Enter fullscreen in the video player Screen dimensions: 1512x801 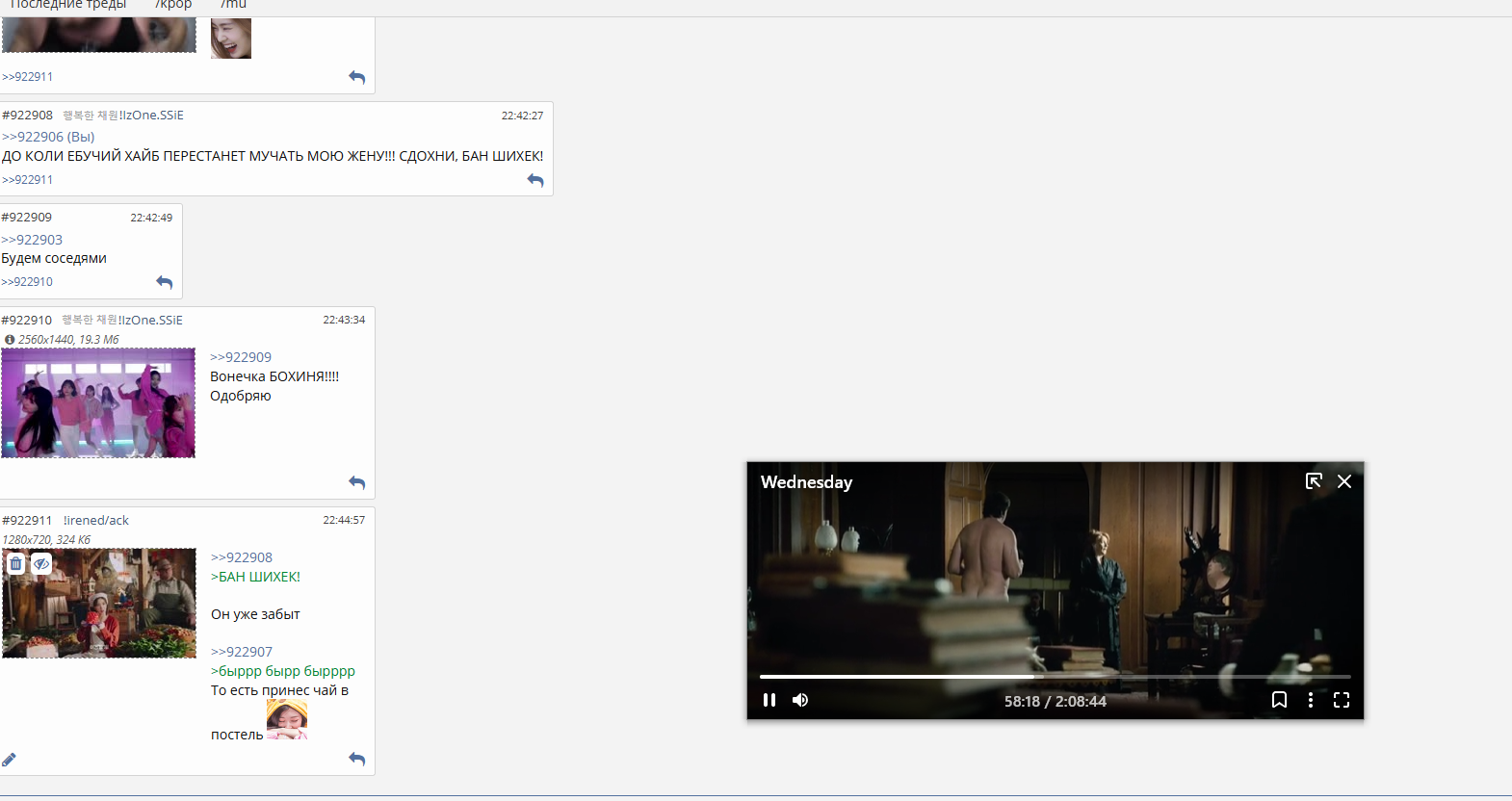pos(1341,700)
